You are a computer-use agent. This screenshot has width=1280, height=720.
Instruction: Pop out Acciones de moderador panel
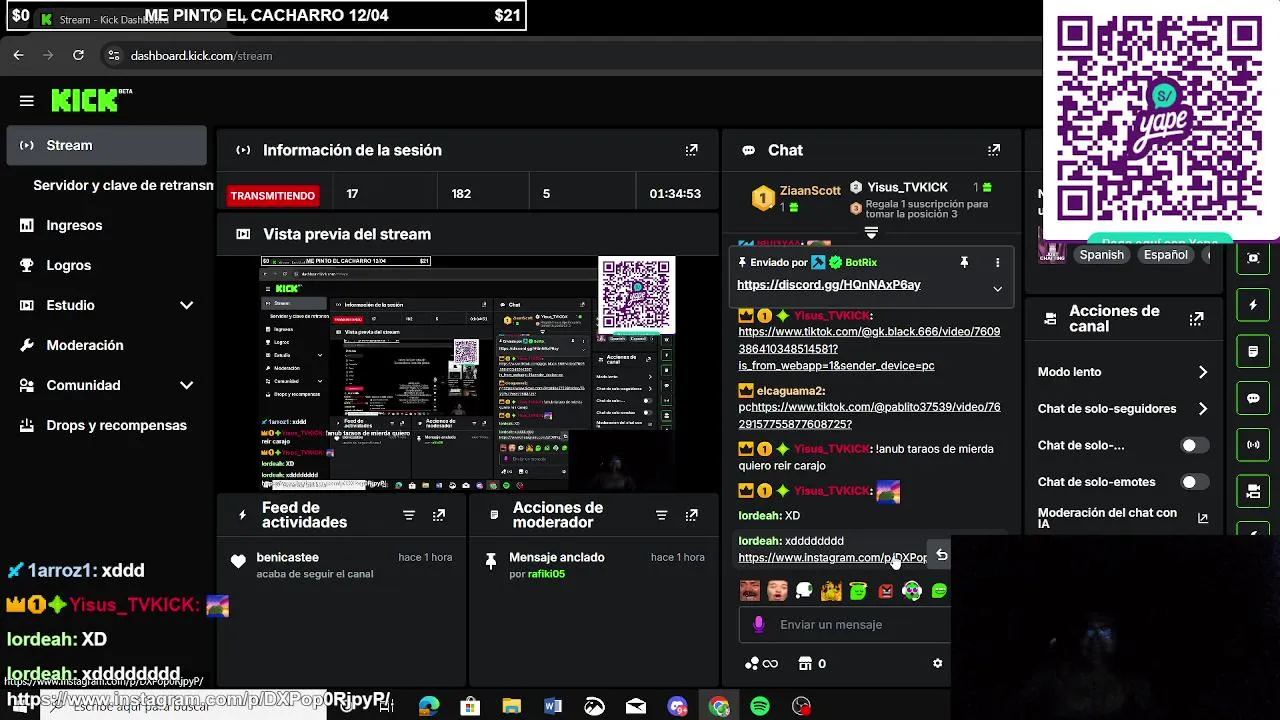[x=691, y=515]
